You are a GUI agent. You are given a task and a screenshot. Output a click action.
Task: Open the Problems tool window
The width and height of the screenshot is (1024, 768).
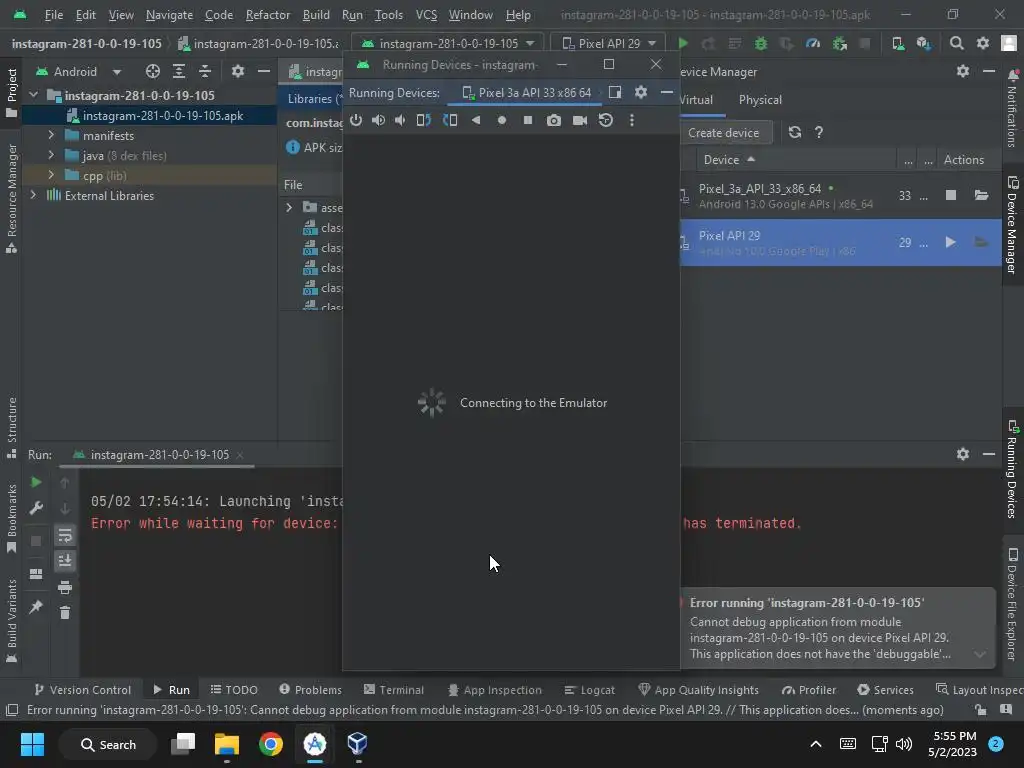pos(310,690)
